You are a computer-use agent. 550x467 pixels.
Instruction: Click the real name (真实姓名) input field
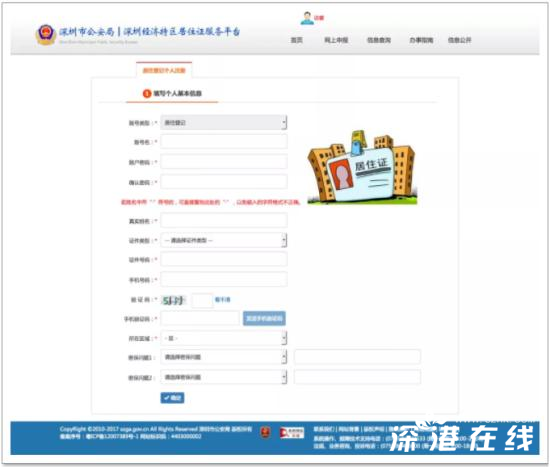coord(224,221)
